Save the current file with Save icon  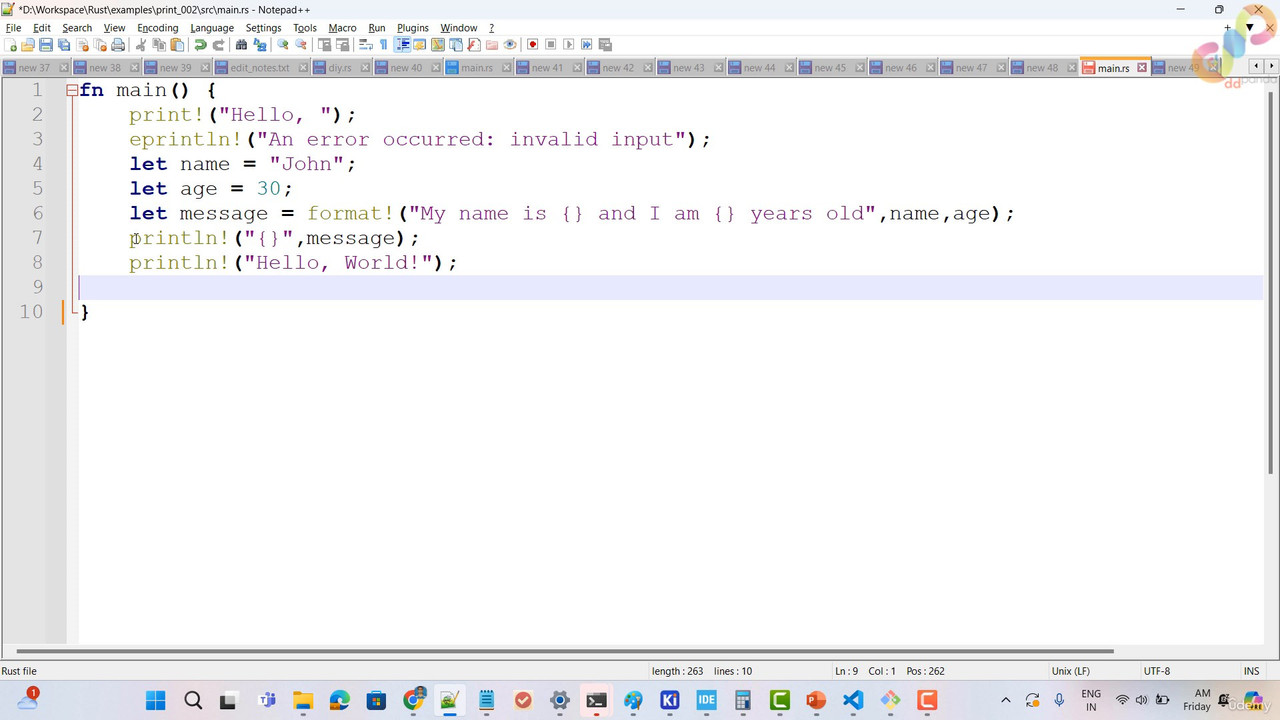[46, 44]
